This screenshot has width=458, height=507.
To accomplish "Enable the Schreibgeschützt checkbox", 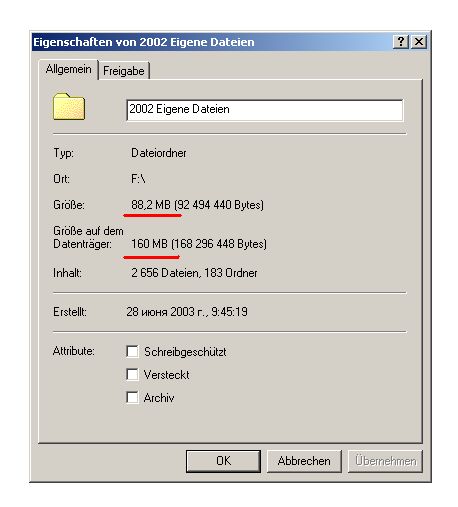I will [x=132, y=351].
